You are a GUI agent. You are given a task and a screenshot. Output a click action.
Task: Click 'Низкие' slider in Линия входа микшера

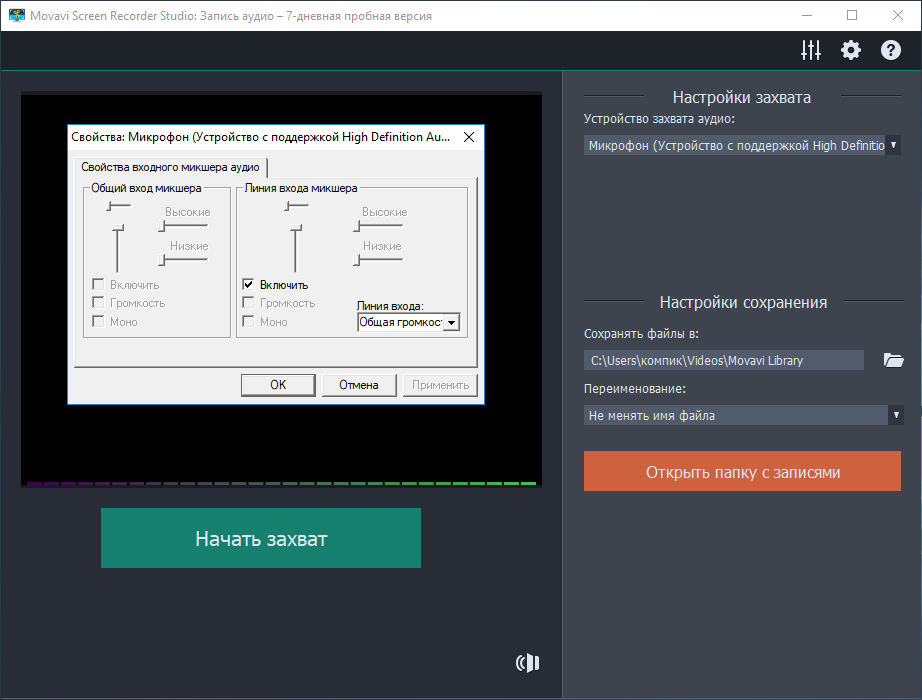pyautogui.click(x=378, y=260)
